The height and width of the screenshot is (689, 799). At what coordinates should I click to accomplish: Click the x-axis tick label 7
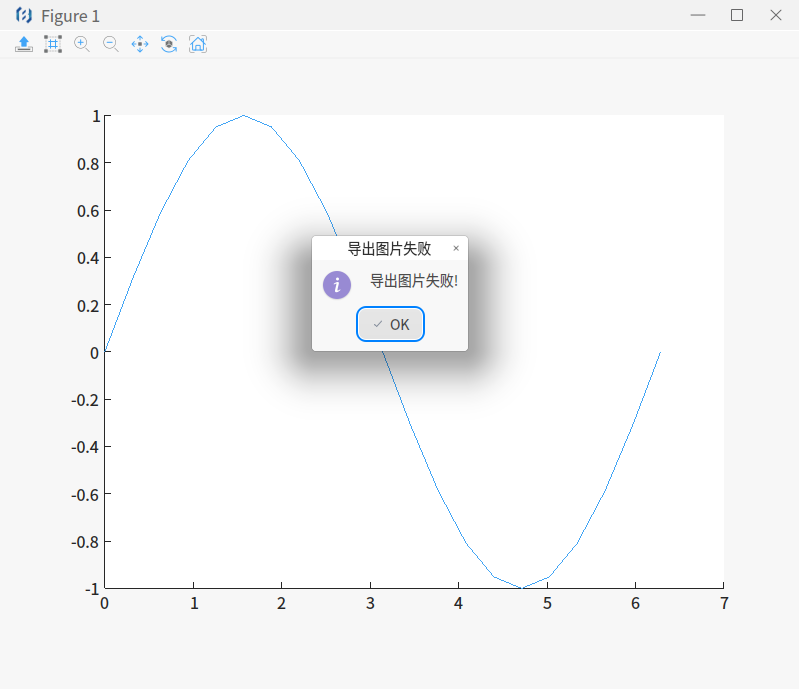(724, 603)
